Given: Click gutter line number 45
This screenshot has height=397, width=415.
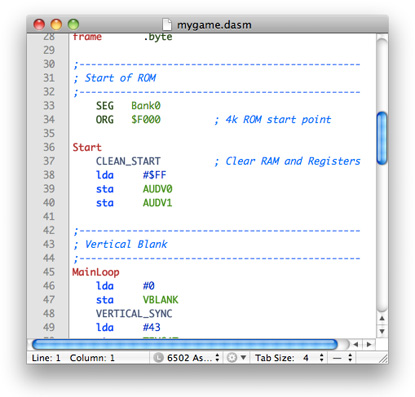Looking at the screenshot, I should point(49,272).
